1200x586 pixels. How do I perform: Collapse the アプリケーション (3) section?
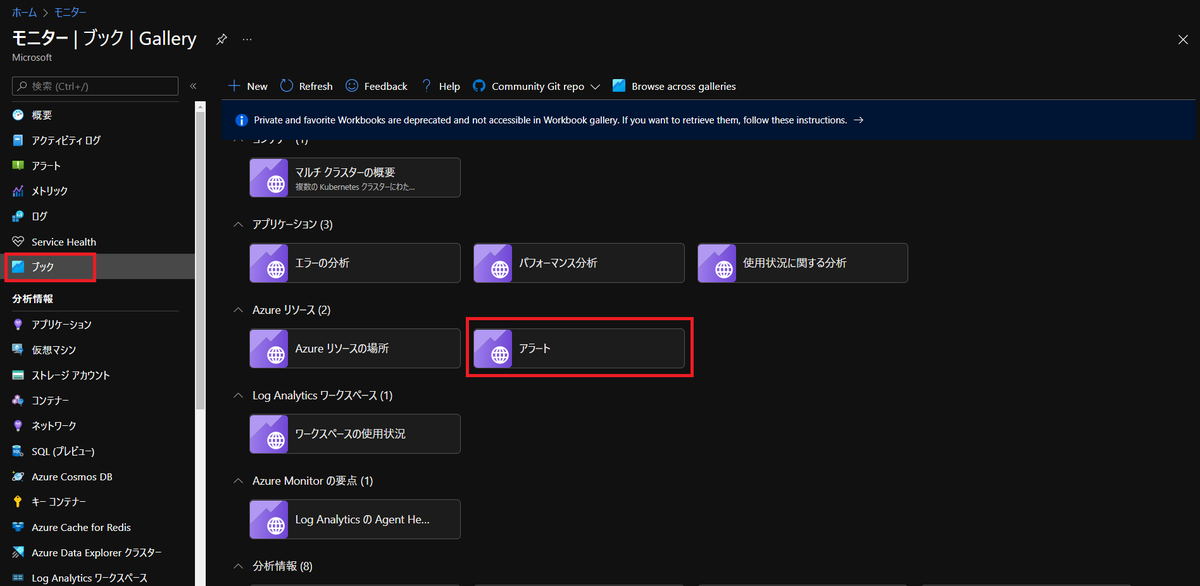tap(238, 224)
